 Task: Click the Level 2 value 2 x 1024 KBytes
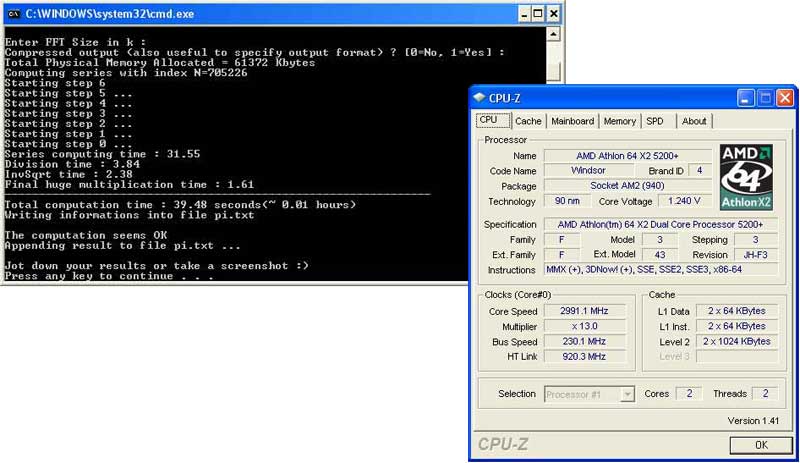737,342
